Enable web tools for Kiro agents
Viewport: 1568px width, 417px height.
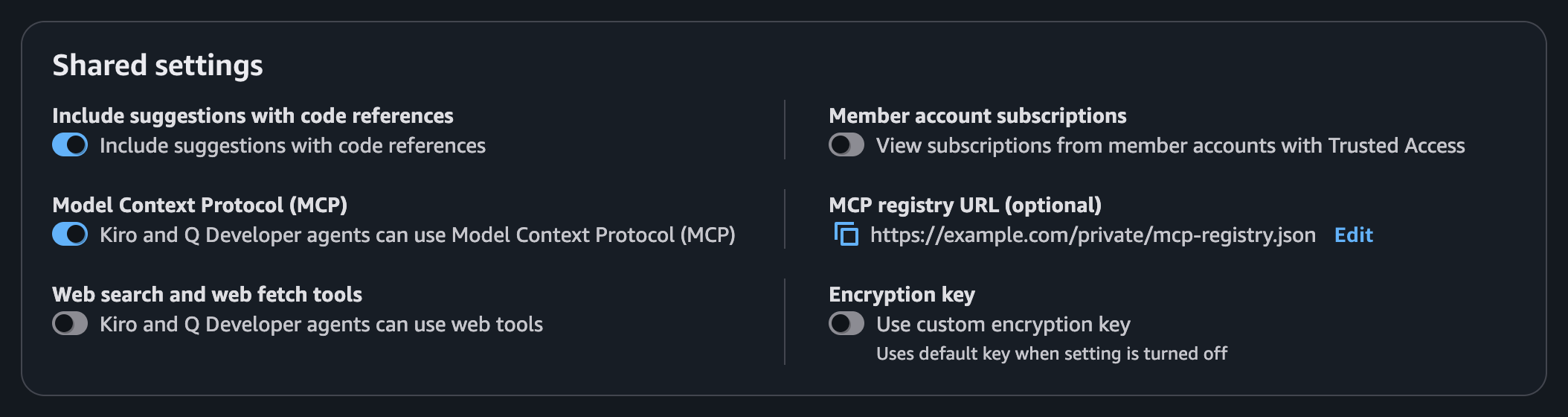click(x=70, y=324)
